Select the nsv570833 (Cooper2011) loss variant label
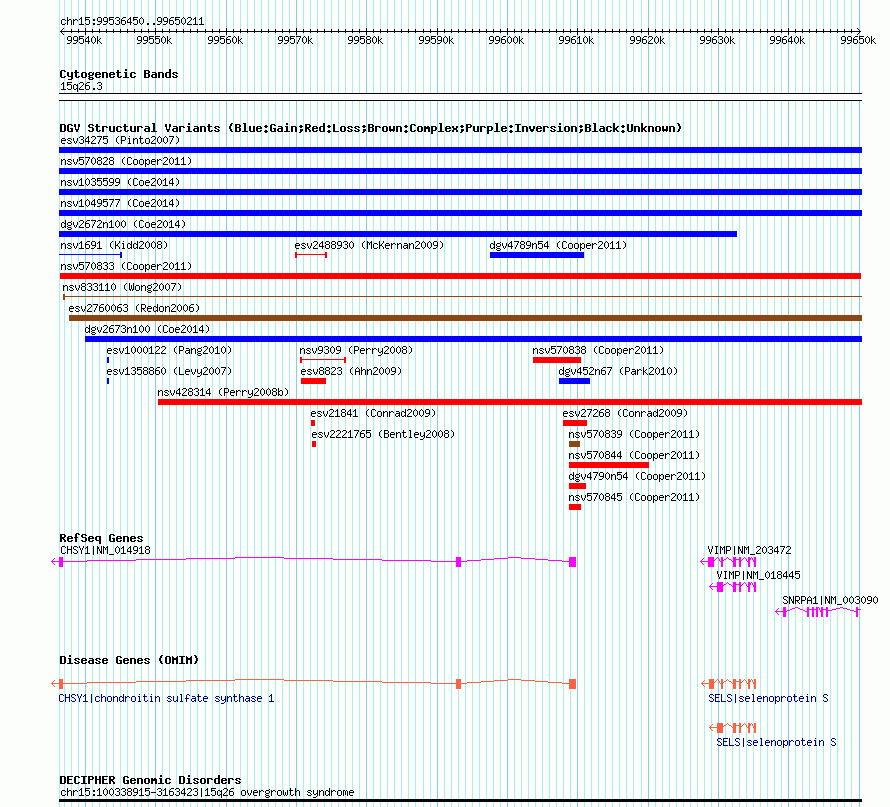Screen dimensions: 890x807 pyautogui.click(x=126, y=266)
